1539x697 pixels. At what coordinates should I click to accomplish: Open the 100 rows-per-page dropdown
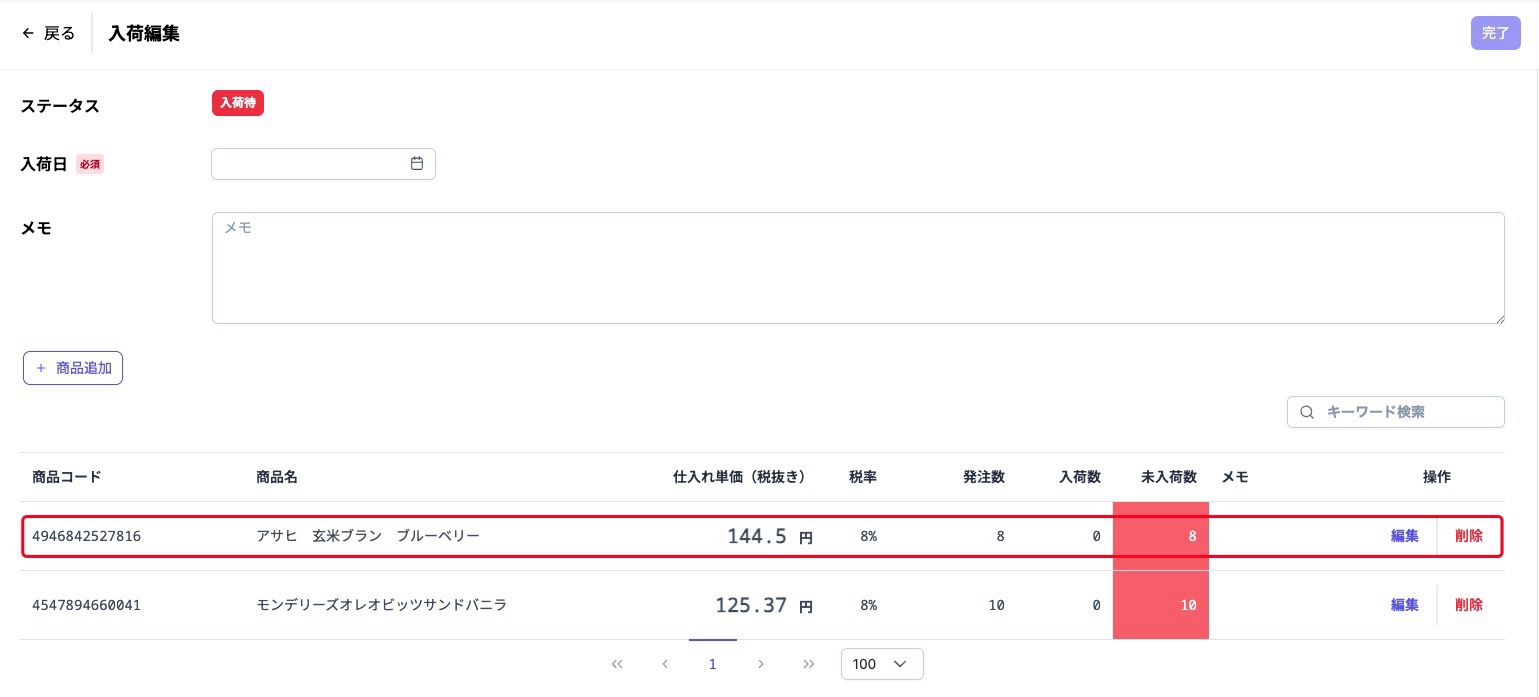[882, 664]
